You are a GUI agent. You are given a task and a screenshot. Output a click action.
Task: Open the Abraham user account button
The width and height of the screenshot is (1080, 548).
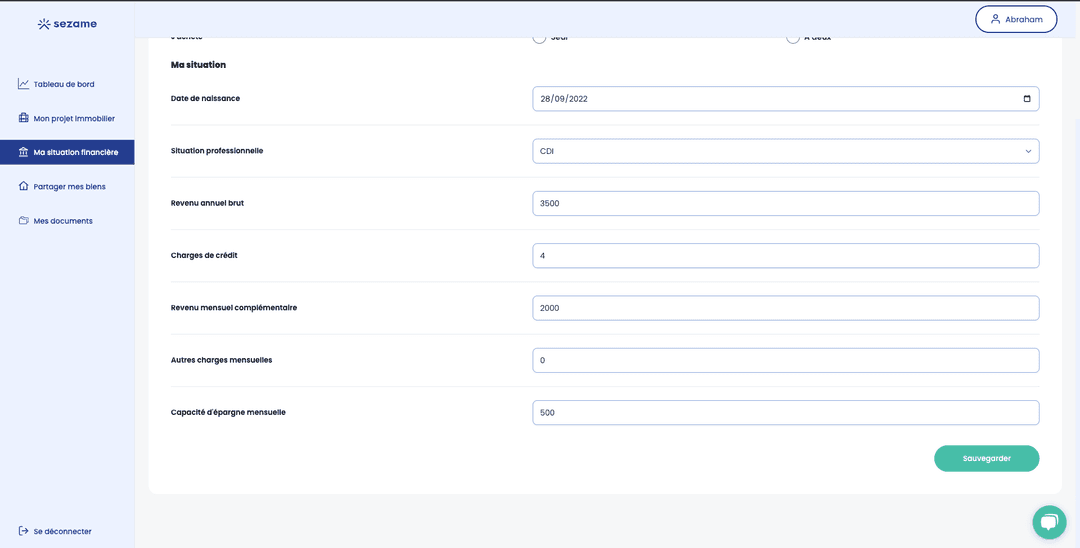(x=1016, y=19)
